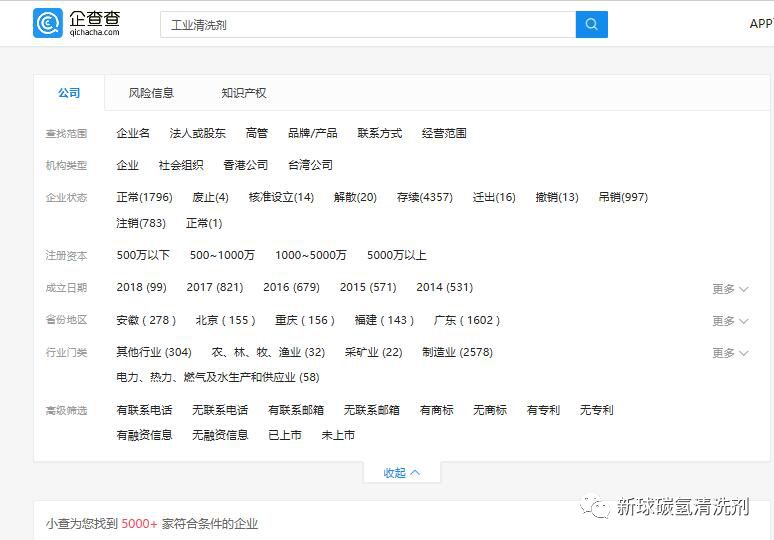Filter by year 2018 (99)
This screenshot has height=540, width=774.
point(141,287)
